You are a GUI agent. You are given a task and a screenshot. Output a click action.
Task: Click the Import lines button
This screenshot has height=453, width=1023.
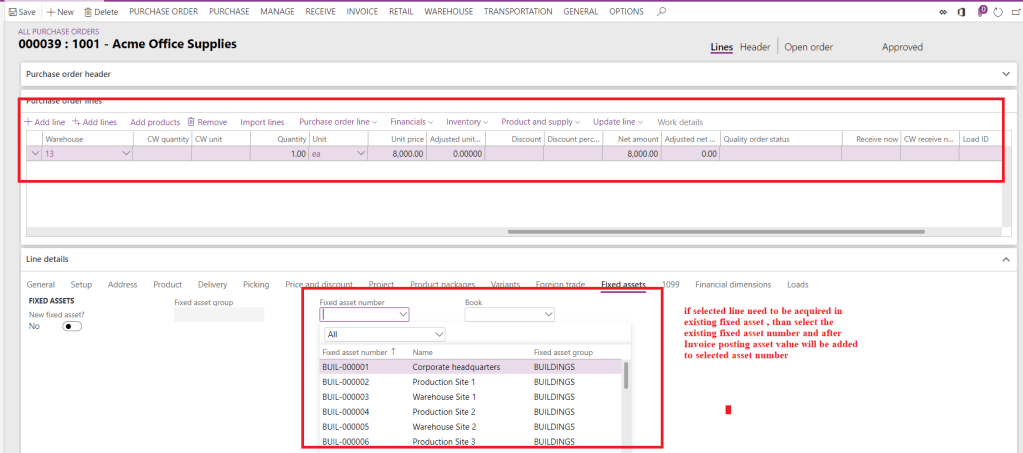click(262, 122)
